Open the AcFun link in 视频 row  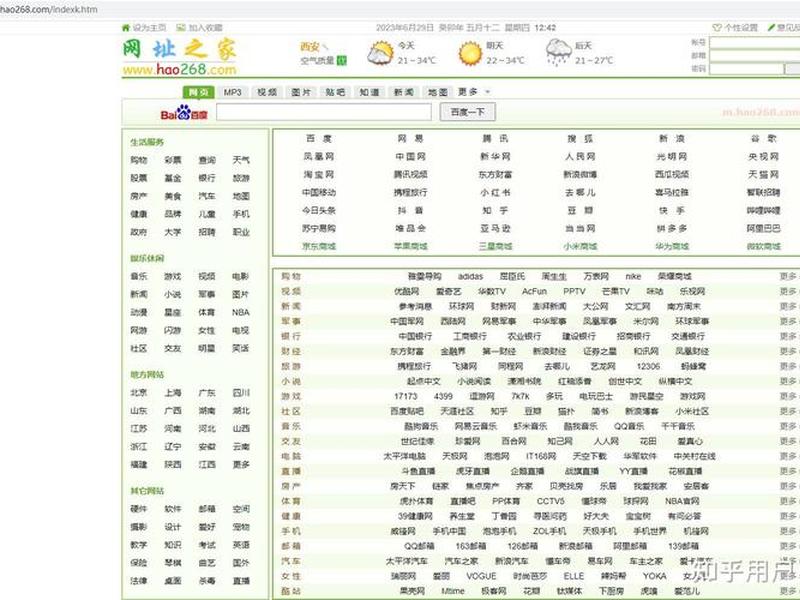coord(534,291)
